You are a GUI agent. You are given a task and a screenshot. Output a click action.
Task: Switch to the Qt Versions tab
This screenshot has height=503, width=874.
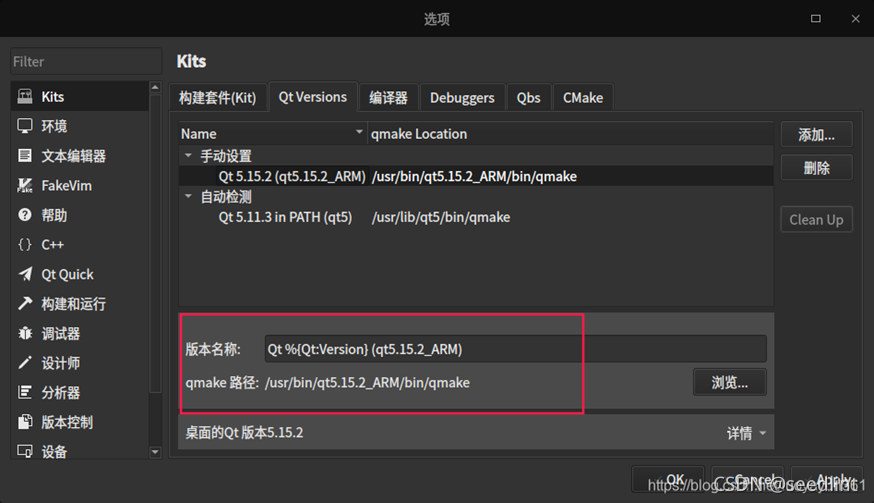[x=313, y=97]
